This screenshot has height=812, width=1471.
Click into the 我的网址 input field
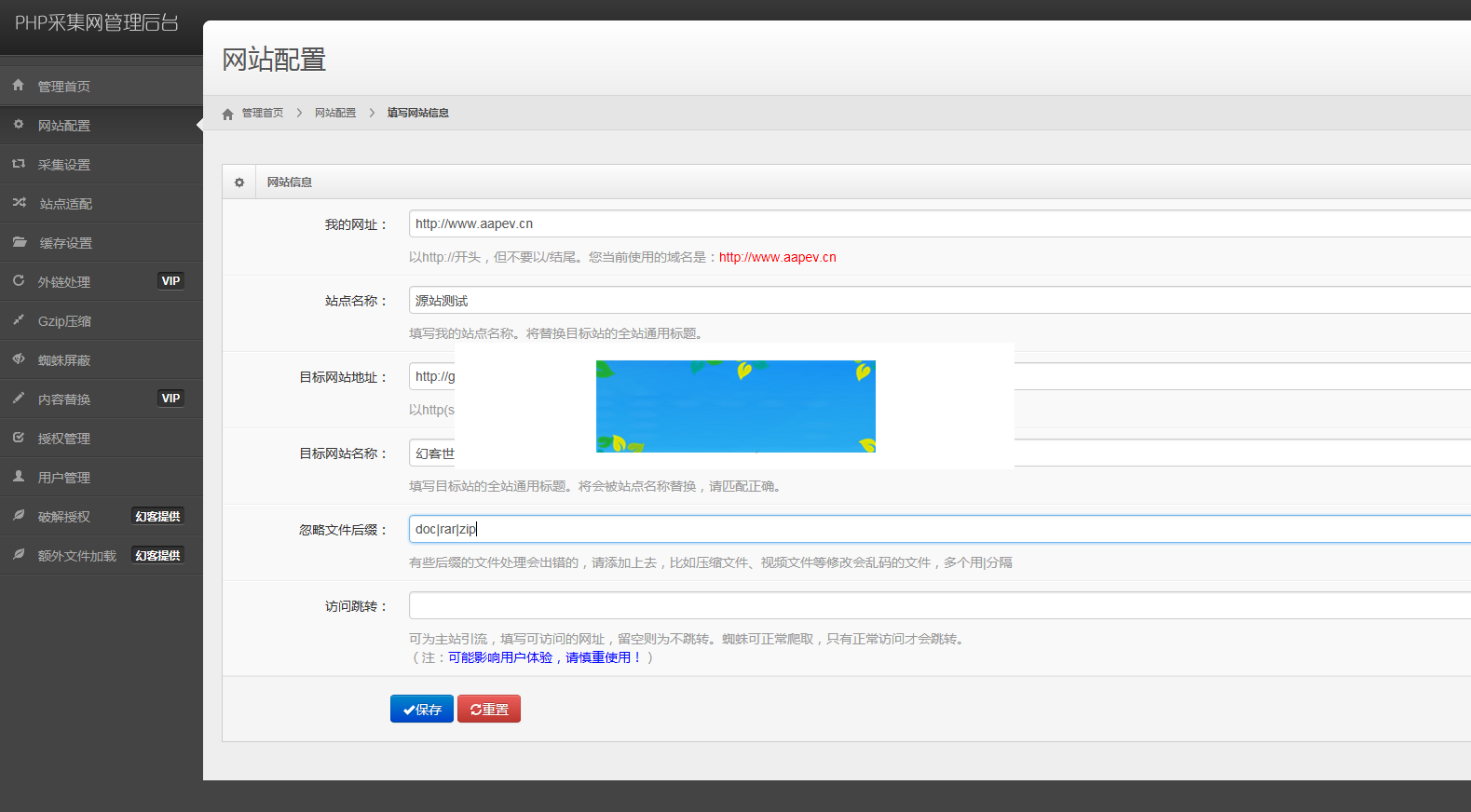(x=932, y=223)
